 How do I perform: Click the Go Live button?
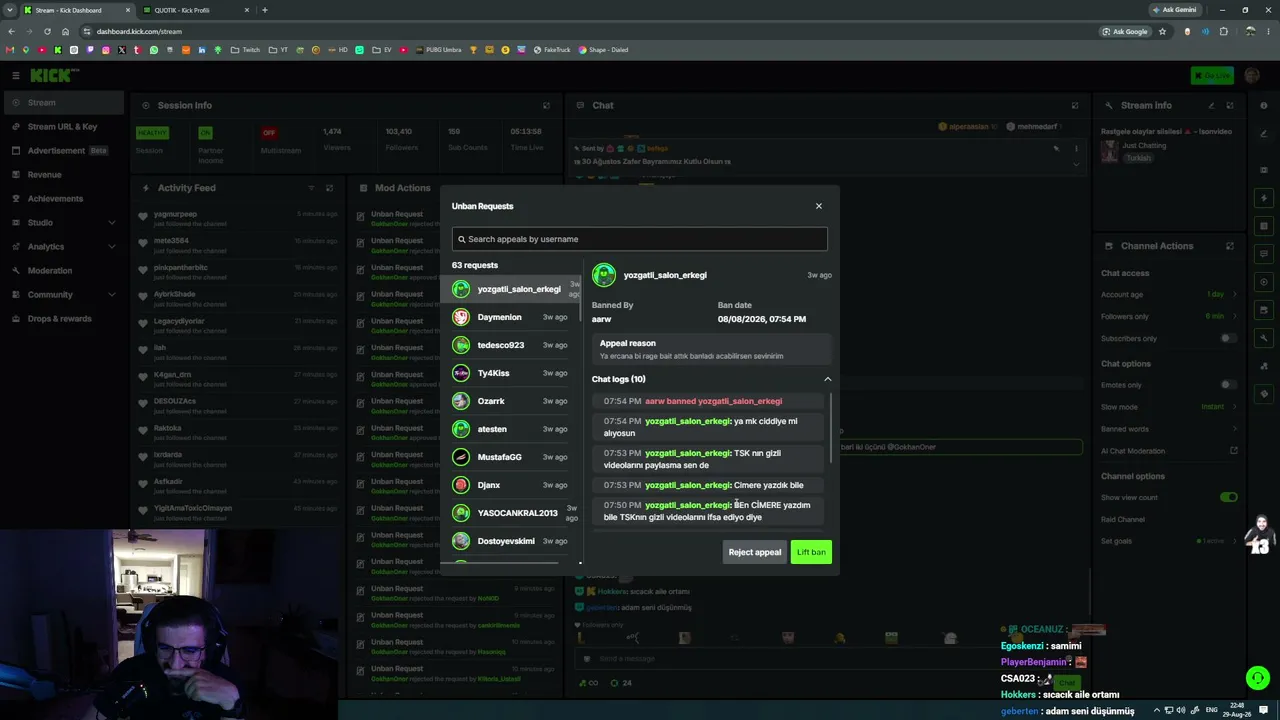coord(1212,76)
